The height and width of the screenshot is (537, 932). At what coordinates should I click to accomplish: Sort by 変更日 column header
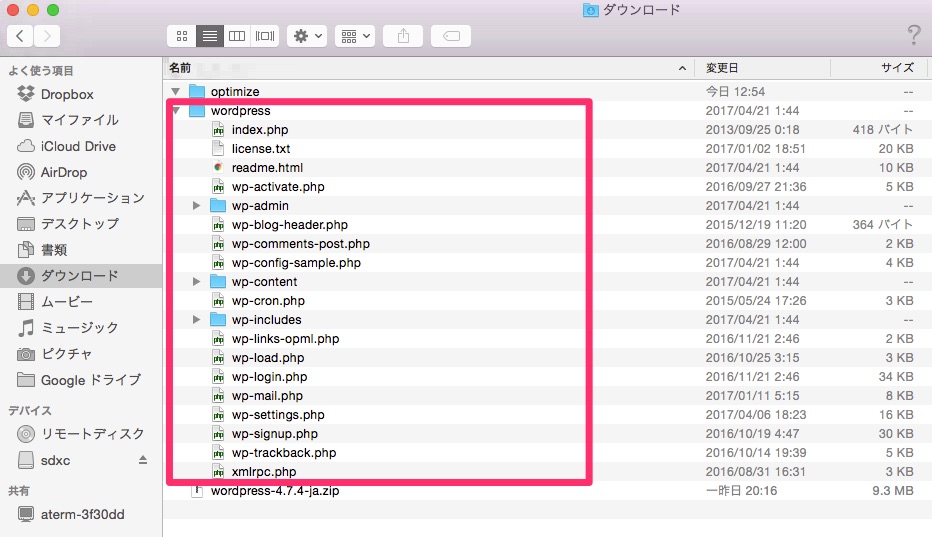(762, 68)
